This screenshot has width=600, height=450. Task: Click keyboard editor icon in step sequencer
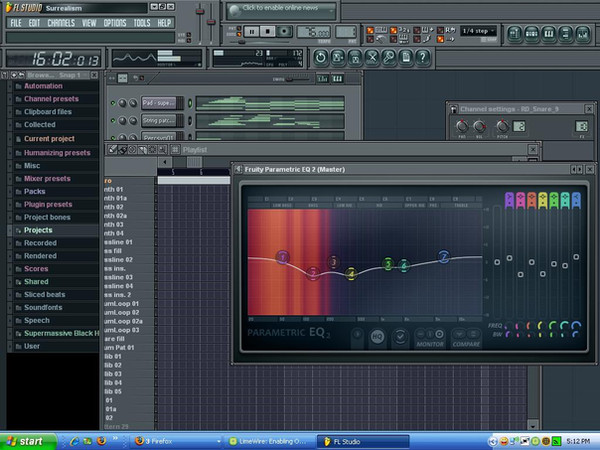pyautogui.click(x=337, y=79)
